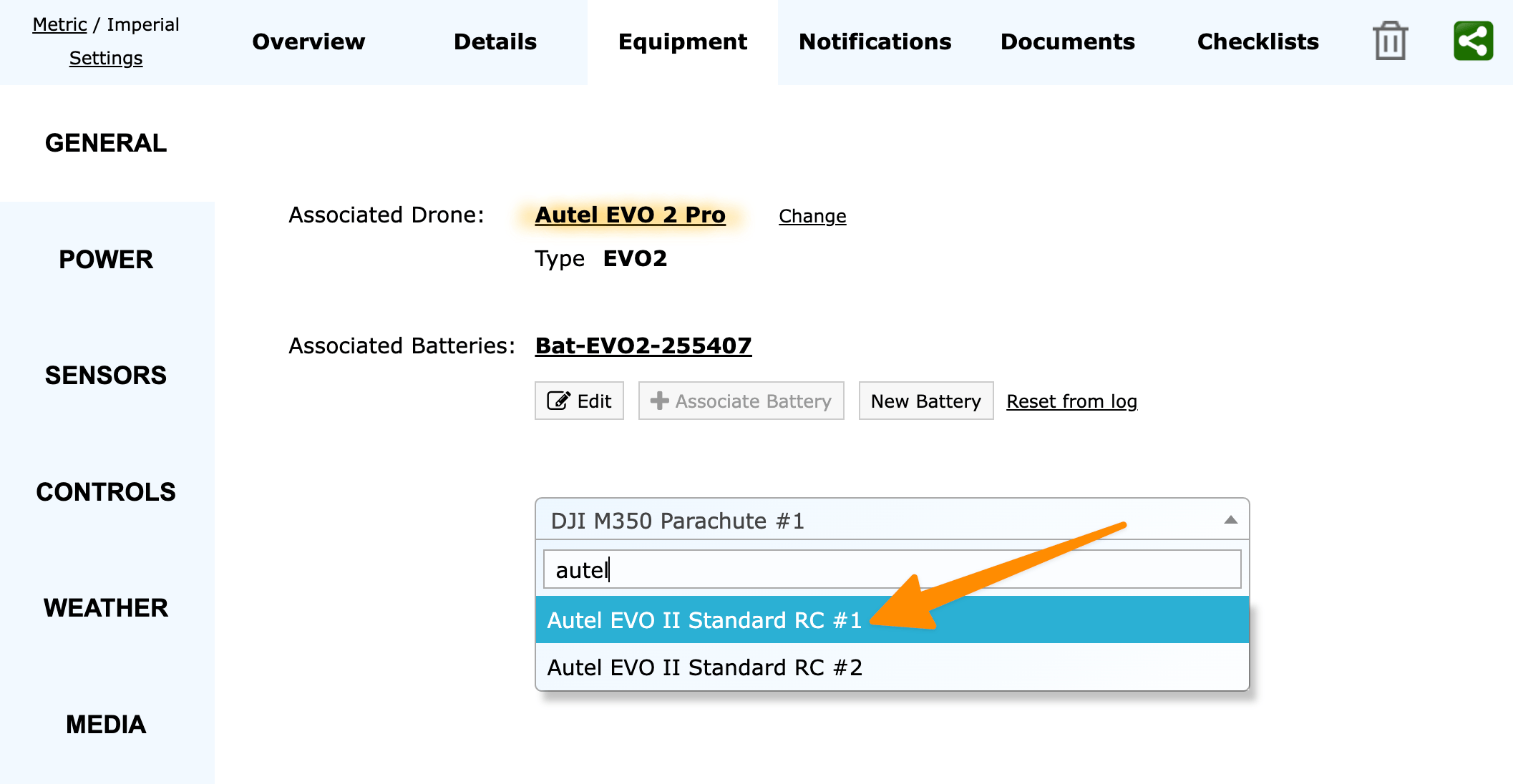1513x784 pixels.
Task: Click the green share icon
Action: [x=1473, y=41]
